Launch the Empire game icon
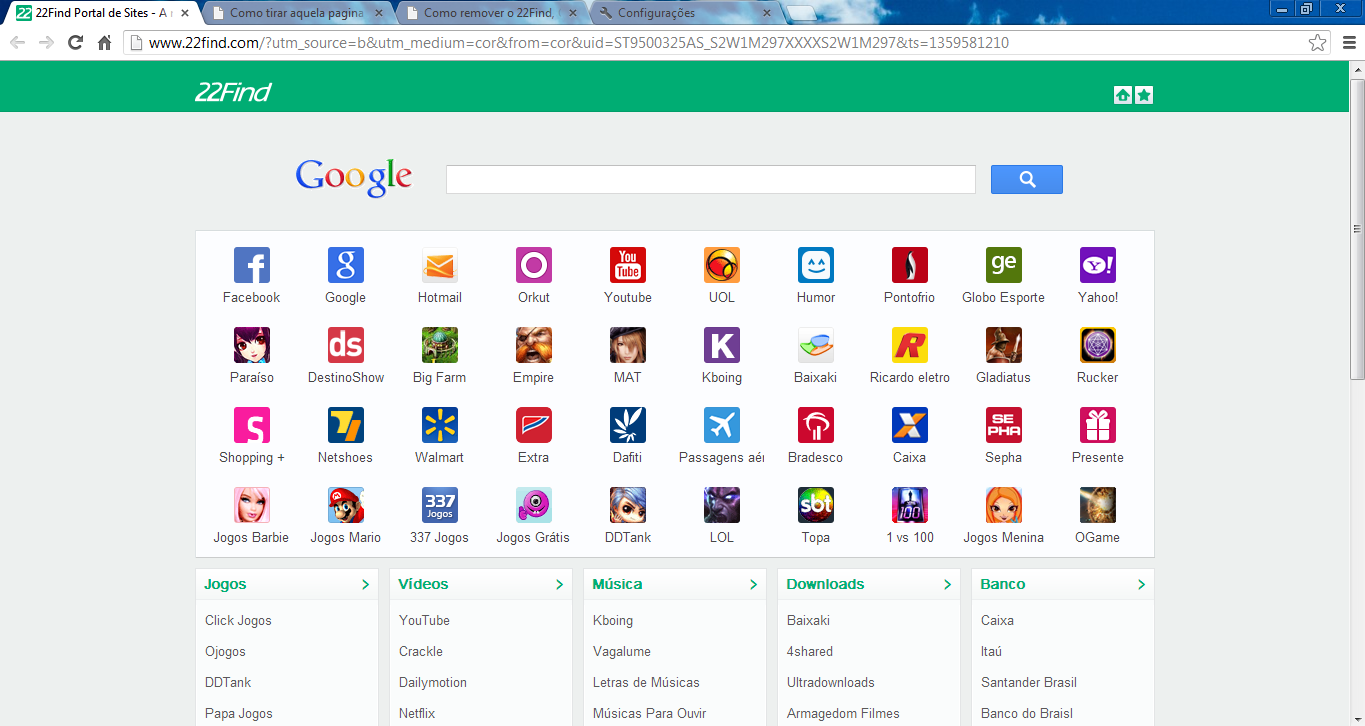The height and width of the screenshot is (726, 1365). (x=534, y=345)
